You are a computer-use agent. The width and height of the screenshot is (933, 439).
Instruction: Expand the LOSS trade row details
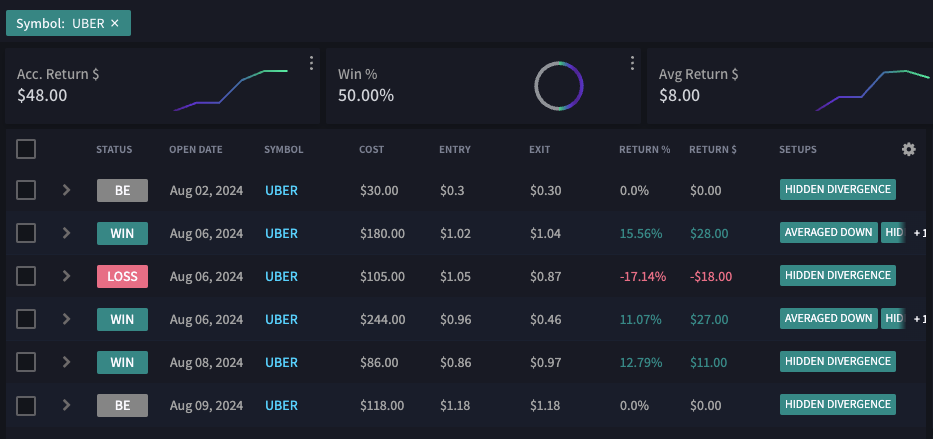coord(66,276)
